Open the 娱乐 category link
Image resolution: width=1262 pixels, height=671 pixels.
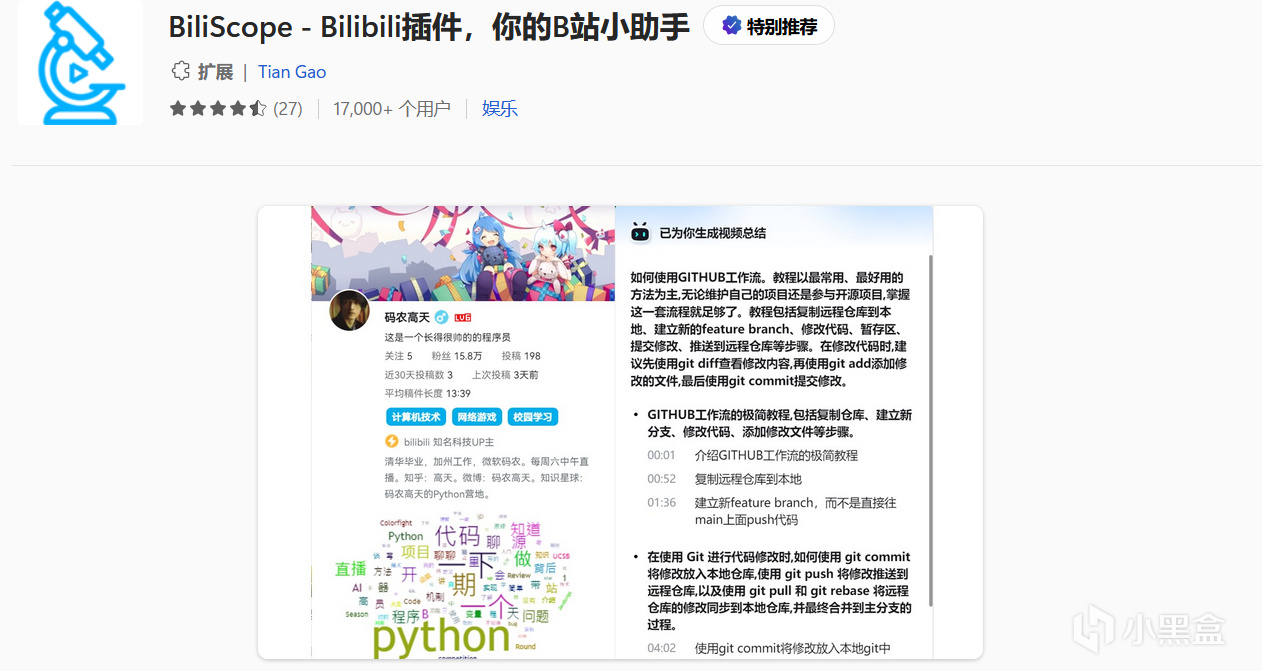pos(500,108)
